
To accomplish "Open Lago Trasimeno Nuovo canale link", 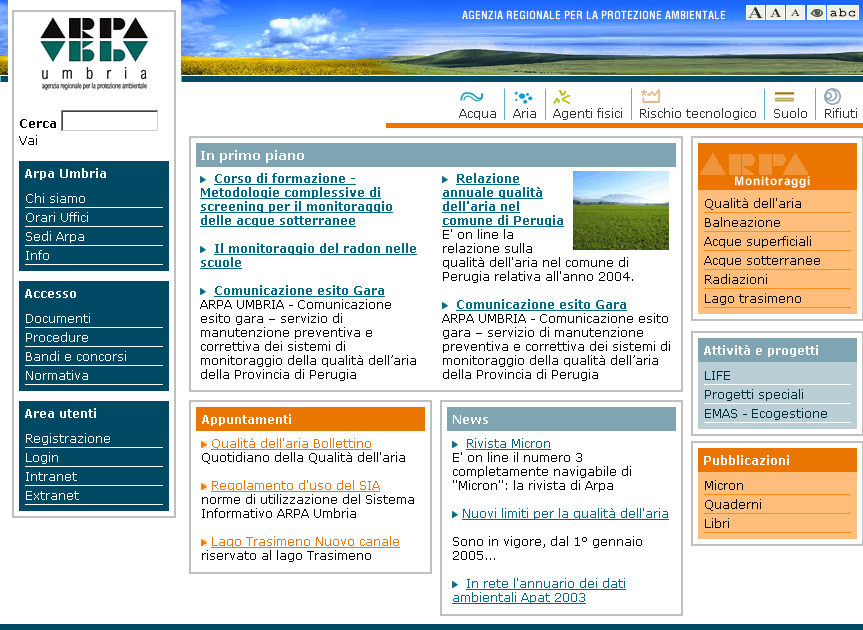I will tap(305, 541).
